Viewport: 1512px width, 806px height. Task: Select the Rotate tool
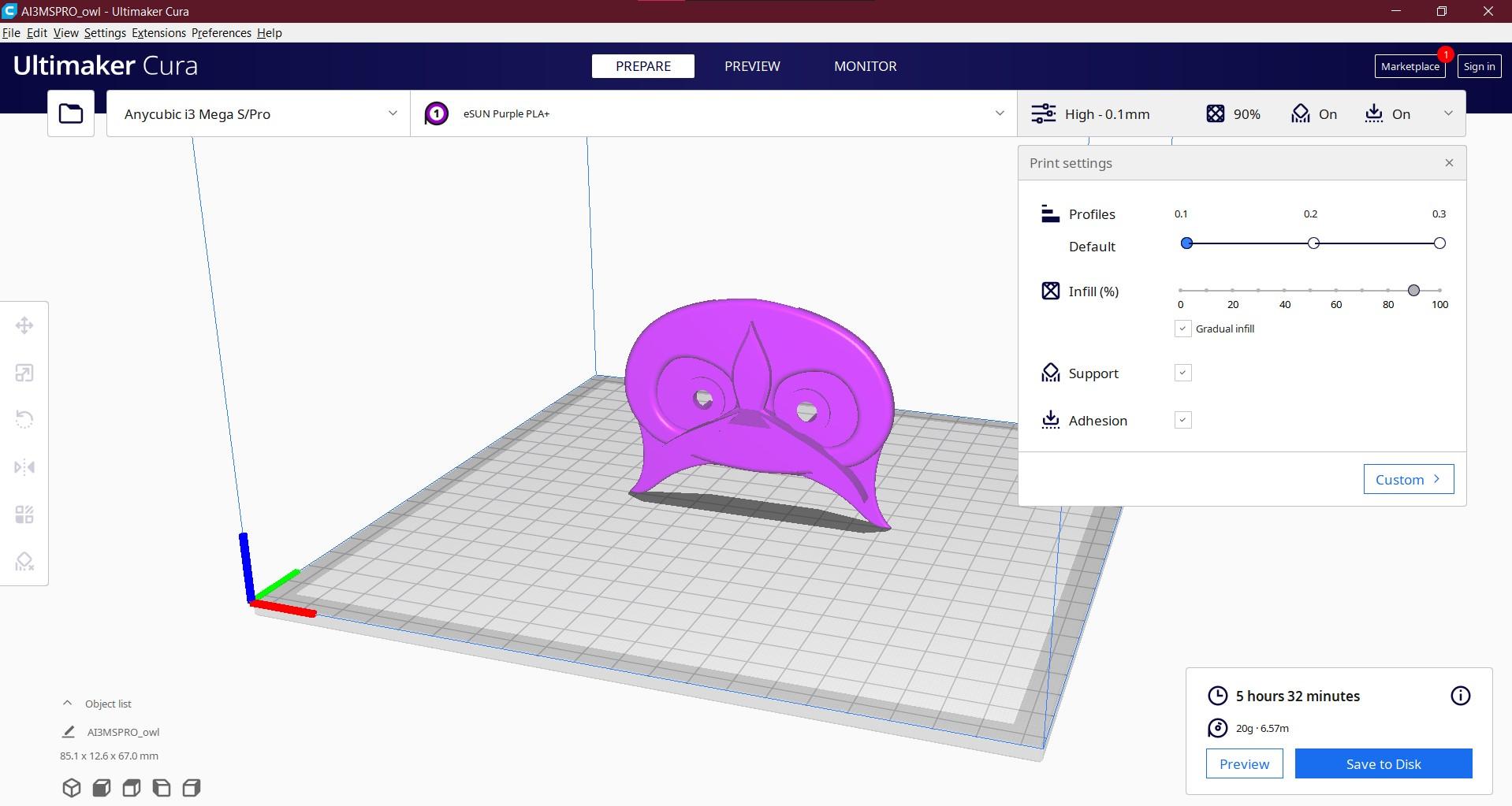click(x=24, y=419)
